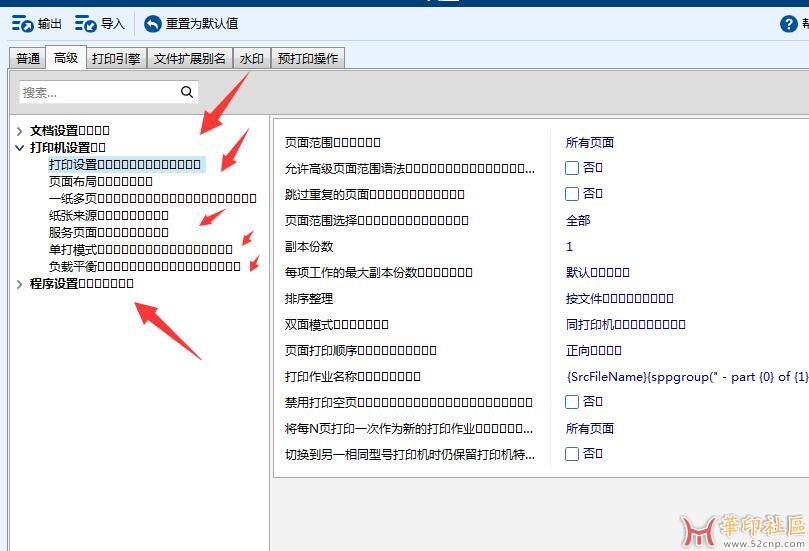This screenshot has width=809, height=551.
Task: Open 将每N页打印一次 value 所有页面
Action: pyautogui.click(x=590, y=428)
